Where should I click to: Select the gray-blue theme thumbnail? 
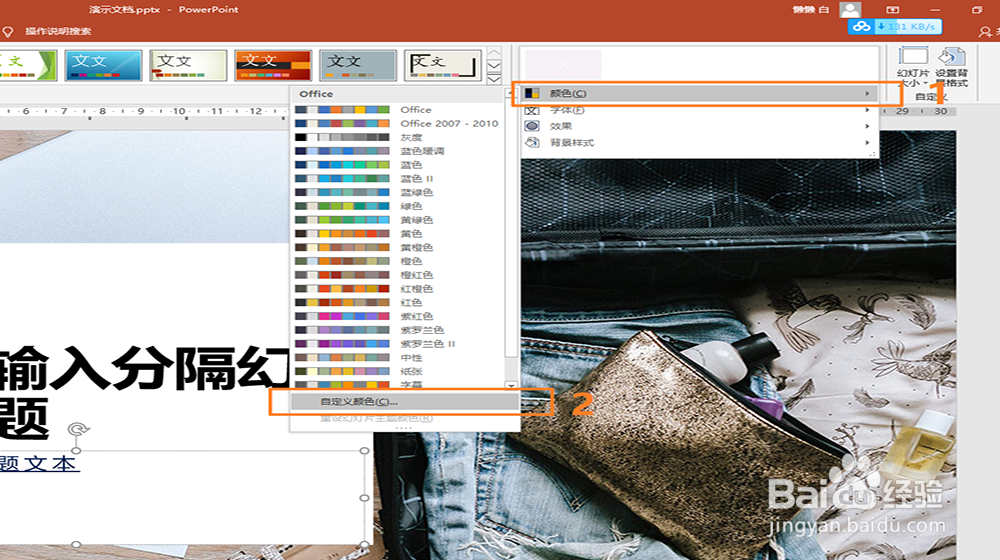pyautogui.click(x=358, y=65)
